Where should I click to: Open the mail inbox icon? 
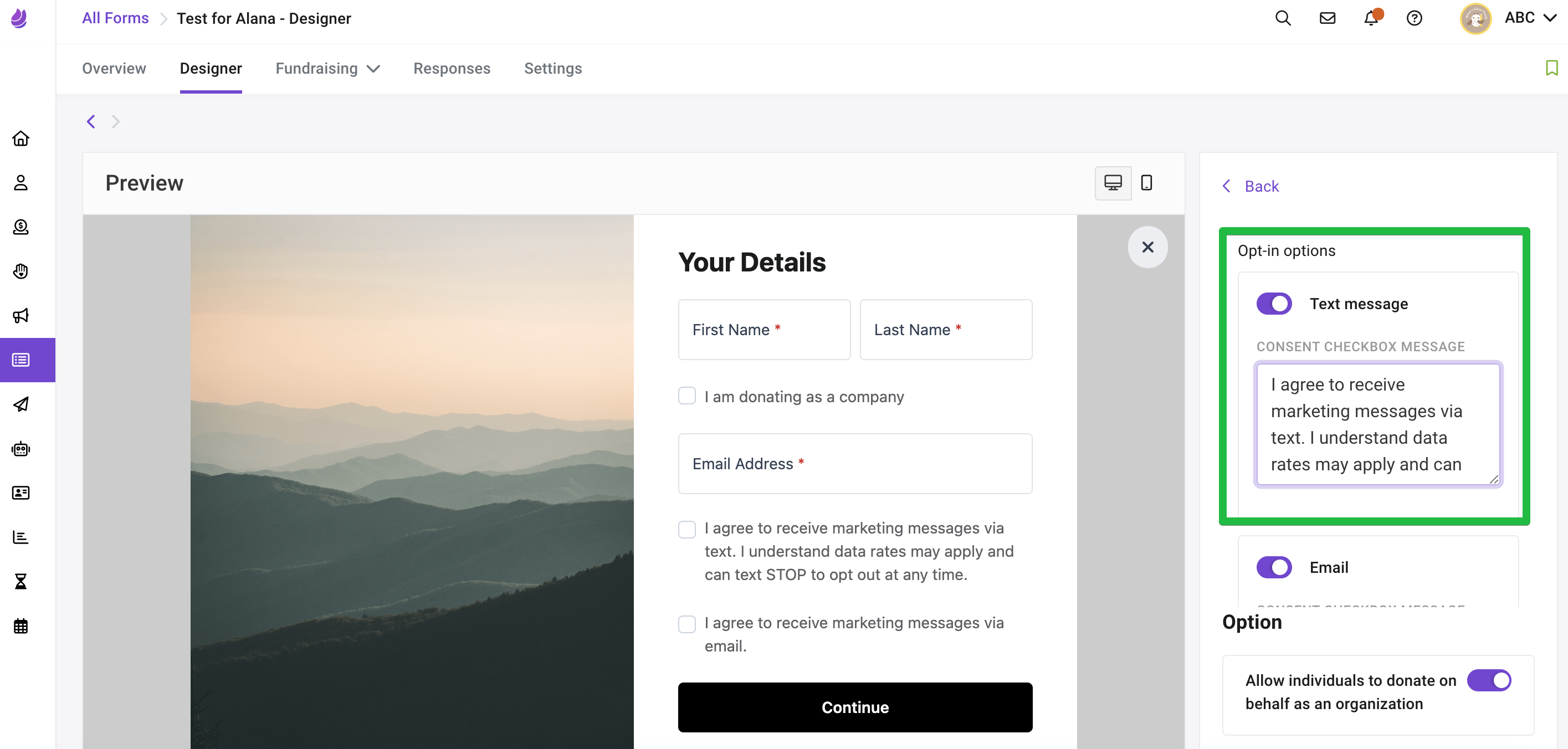(1327, 18)
